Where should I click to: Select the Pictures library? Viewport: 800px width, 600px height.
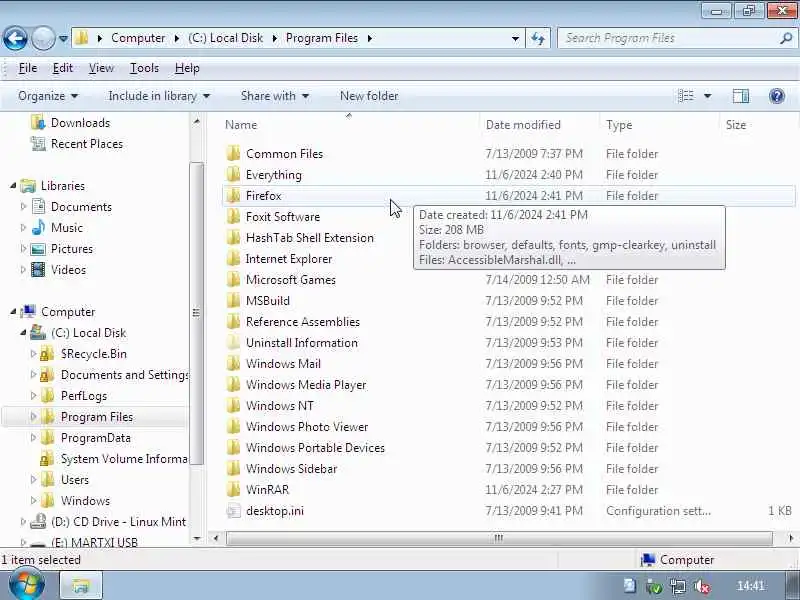[72, 249]
